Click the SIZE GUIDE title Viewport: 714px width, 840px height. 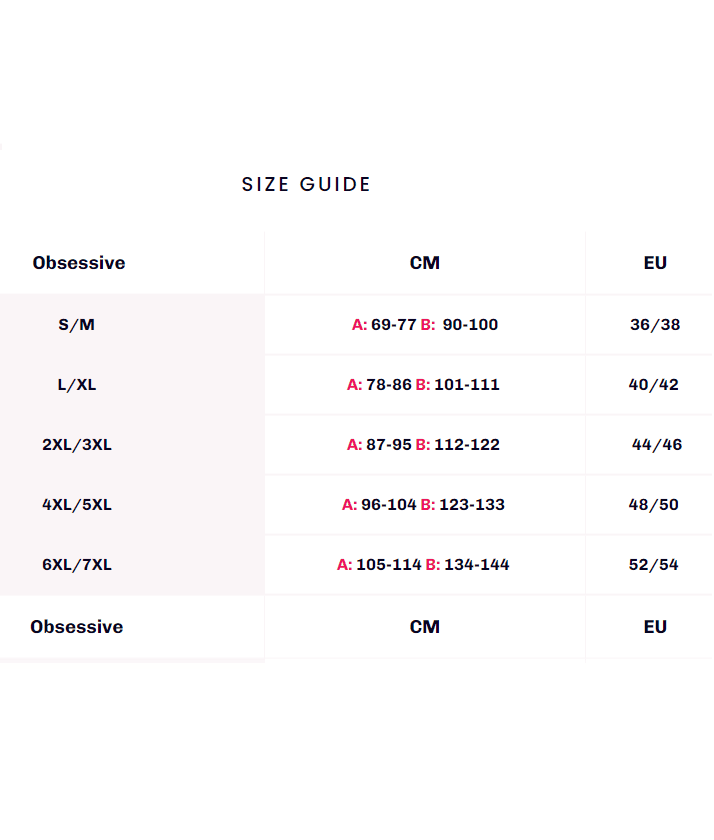tap(306, 185)
